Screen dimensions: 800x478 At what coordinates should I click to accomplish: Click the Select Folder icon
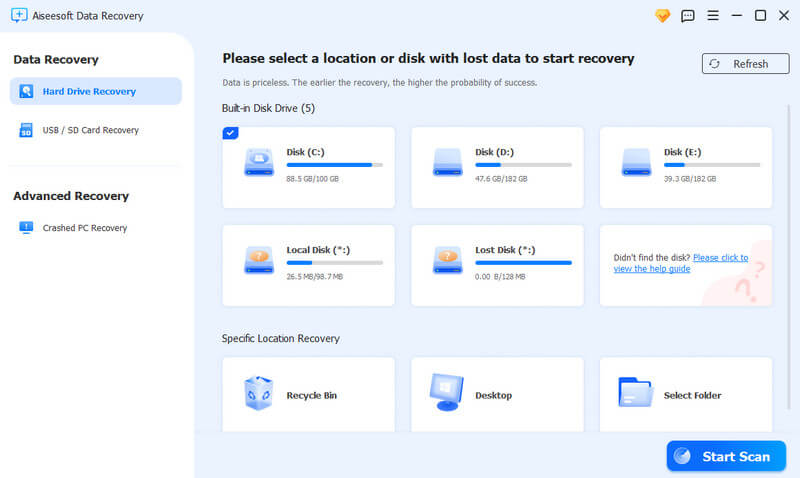(635, 392)
